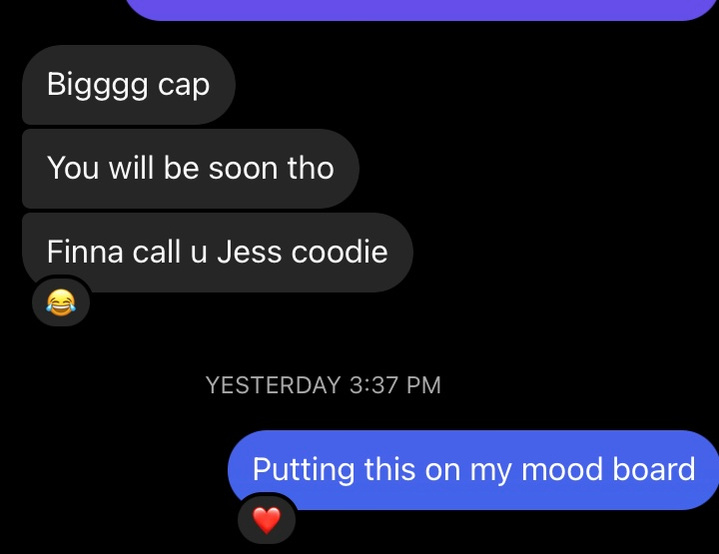Click the word 'Bigggg' in the first message
The height and width of the screenshot is (554, 719).
coord(97,85)
